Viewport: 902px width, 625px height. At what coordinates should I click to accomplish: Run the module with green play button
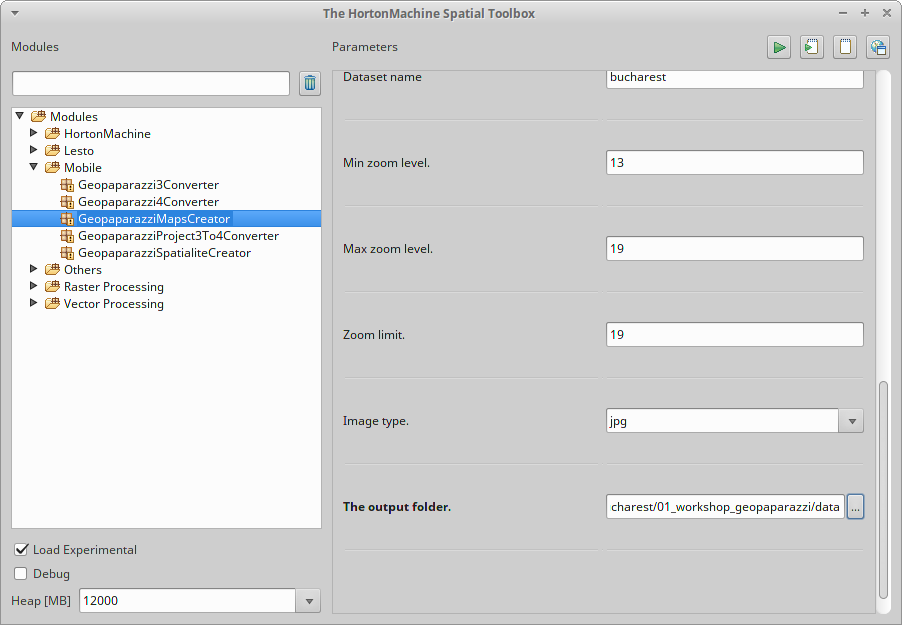pos(779,47)
